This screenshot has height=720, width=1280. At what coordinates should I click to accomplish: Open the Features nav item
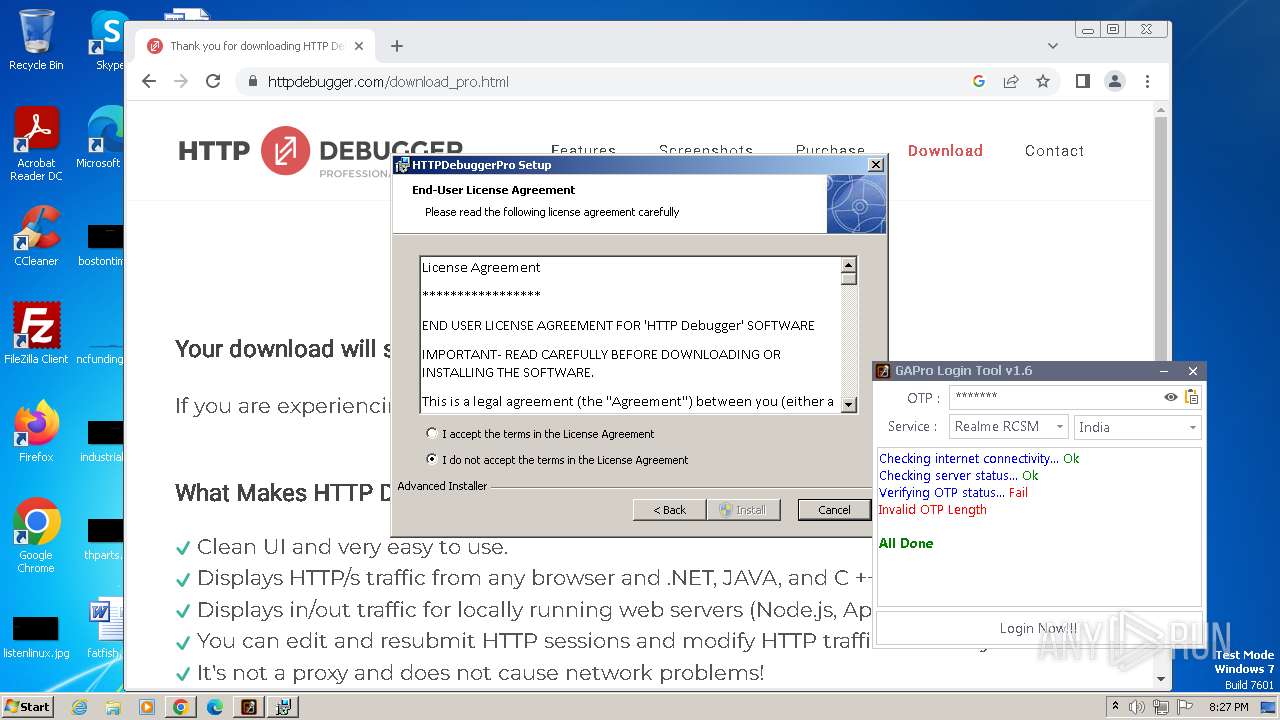[583, 151]
